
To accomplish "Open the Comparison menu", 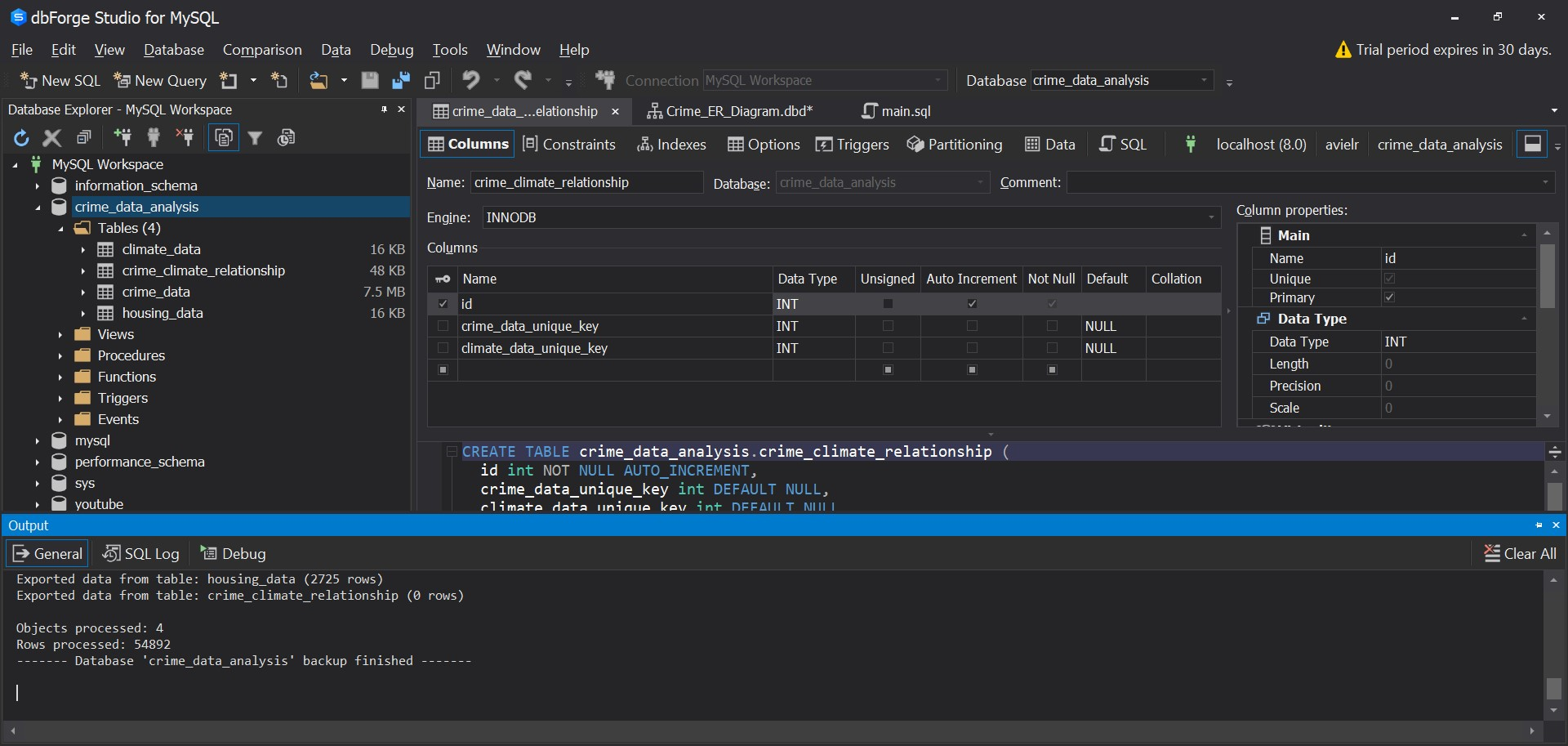I will 261,50.
